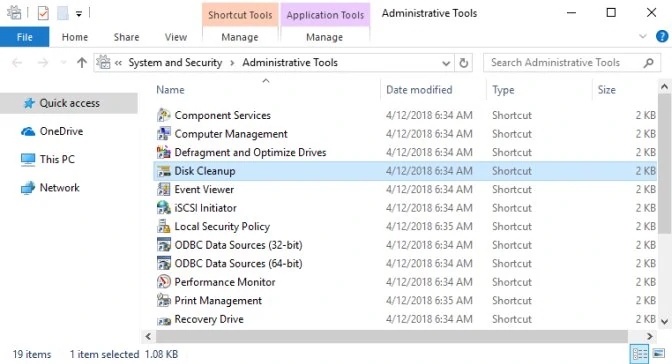The width and height of the screenshot is (672, 364).
Task: Click the Event Viewer file name
Action: [x=204, y=190]
